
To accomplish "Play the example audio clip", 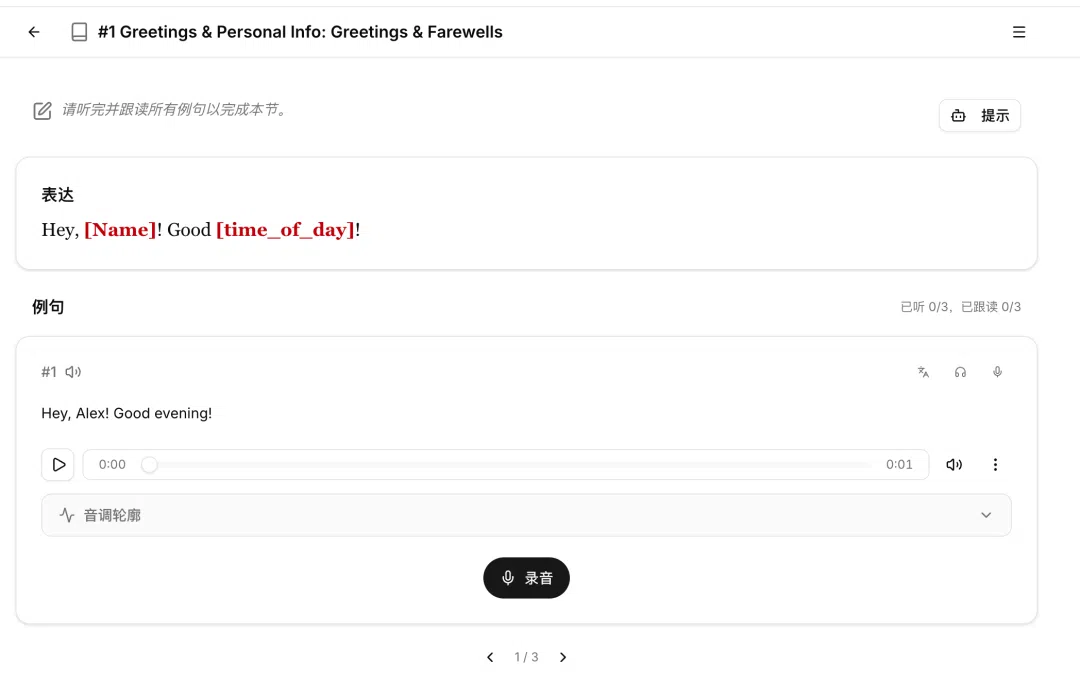I will [x=58, y=464].
